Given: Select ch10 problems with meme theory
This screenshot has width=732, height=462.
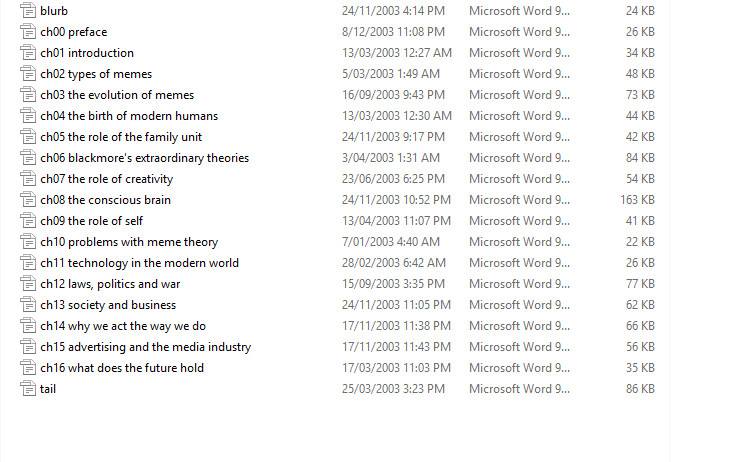Looking at the screenshot, I should click(x=128, y=242).
